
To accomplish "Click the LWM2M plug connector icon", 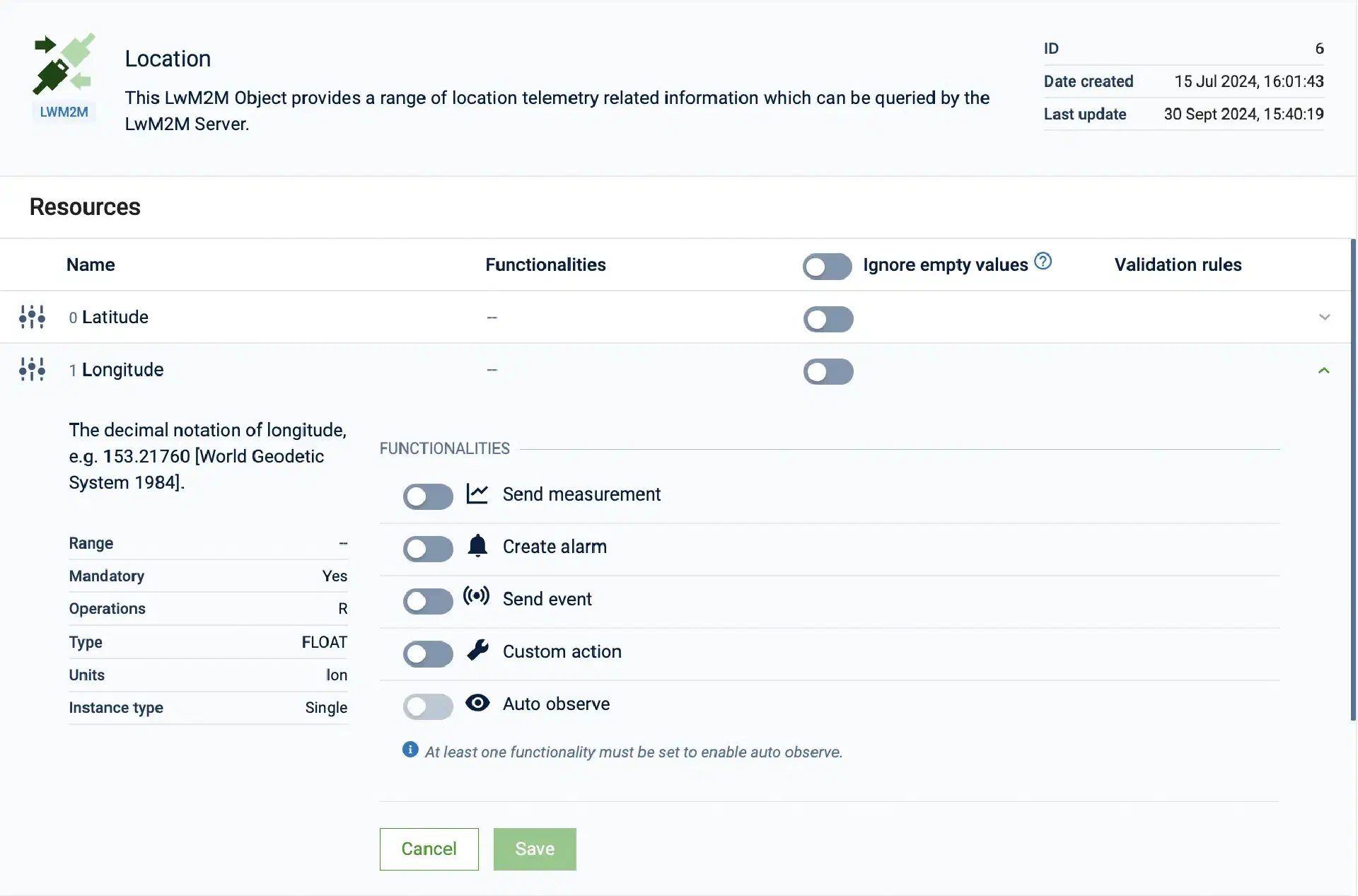I will pos(63,64).
